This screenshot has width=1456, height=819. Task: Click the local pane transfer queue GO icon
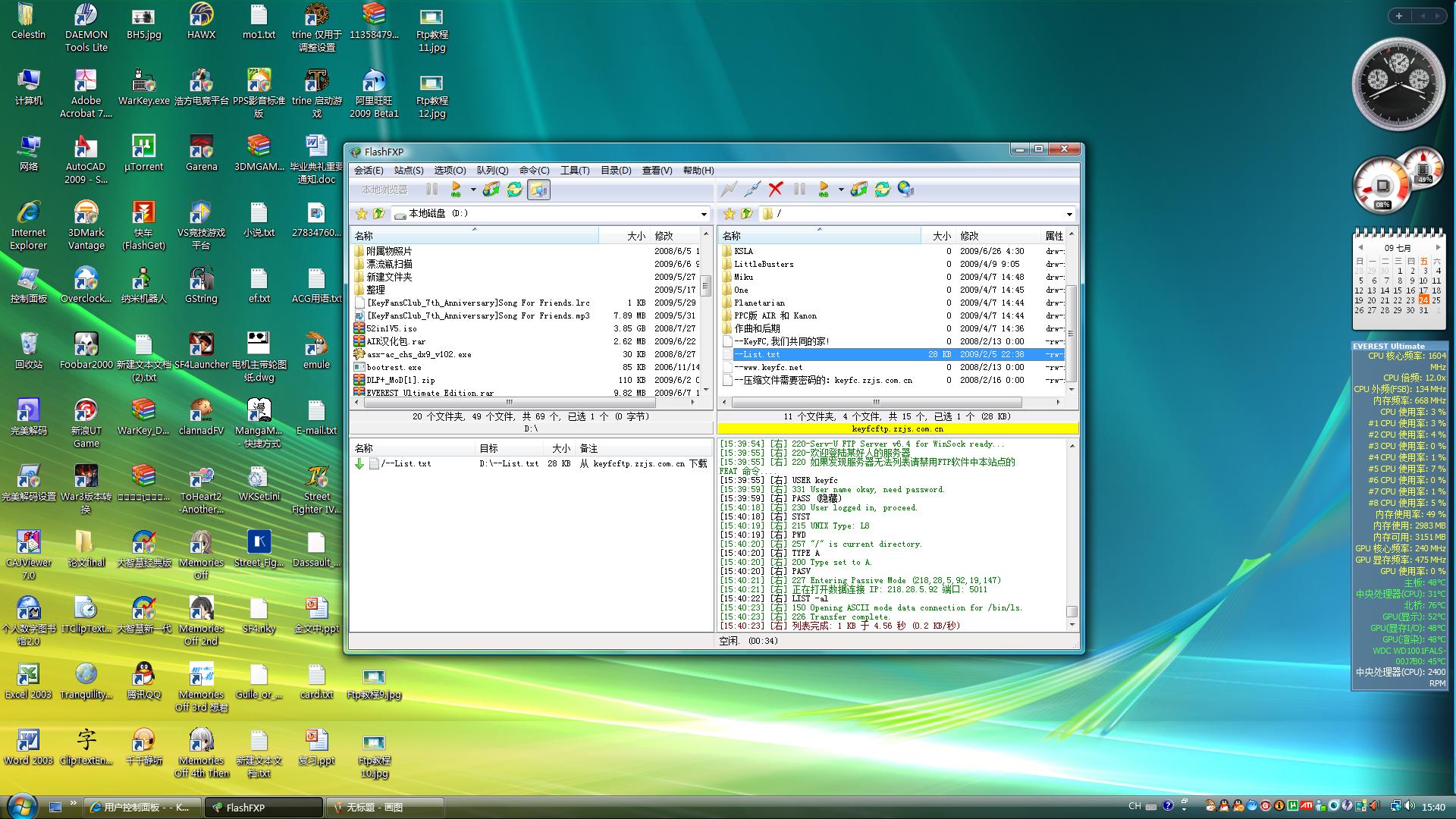point(456,190)
